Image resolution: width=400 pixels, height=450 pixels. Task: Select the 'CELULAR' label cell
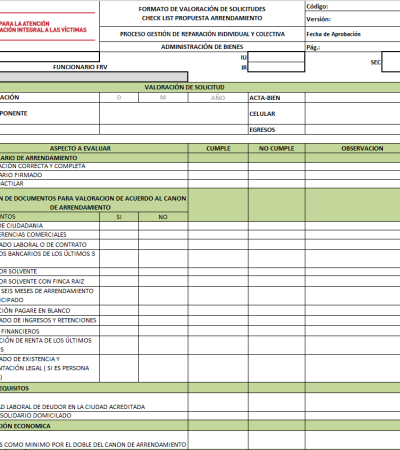(277, 114)
